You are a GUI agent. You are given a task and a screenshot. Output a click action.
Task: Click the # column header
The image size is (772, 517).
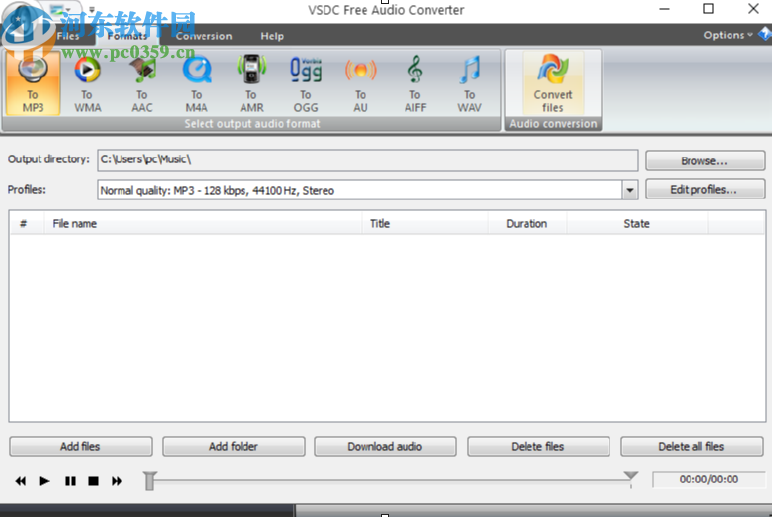click(27, 224)
